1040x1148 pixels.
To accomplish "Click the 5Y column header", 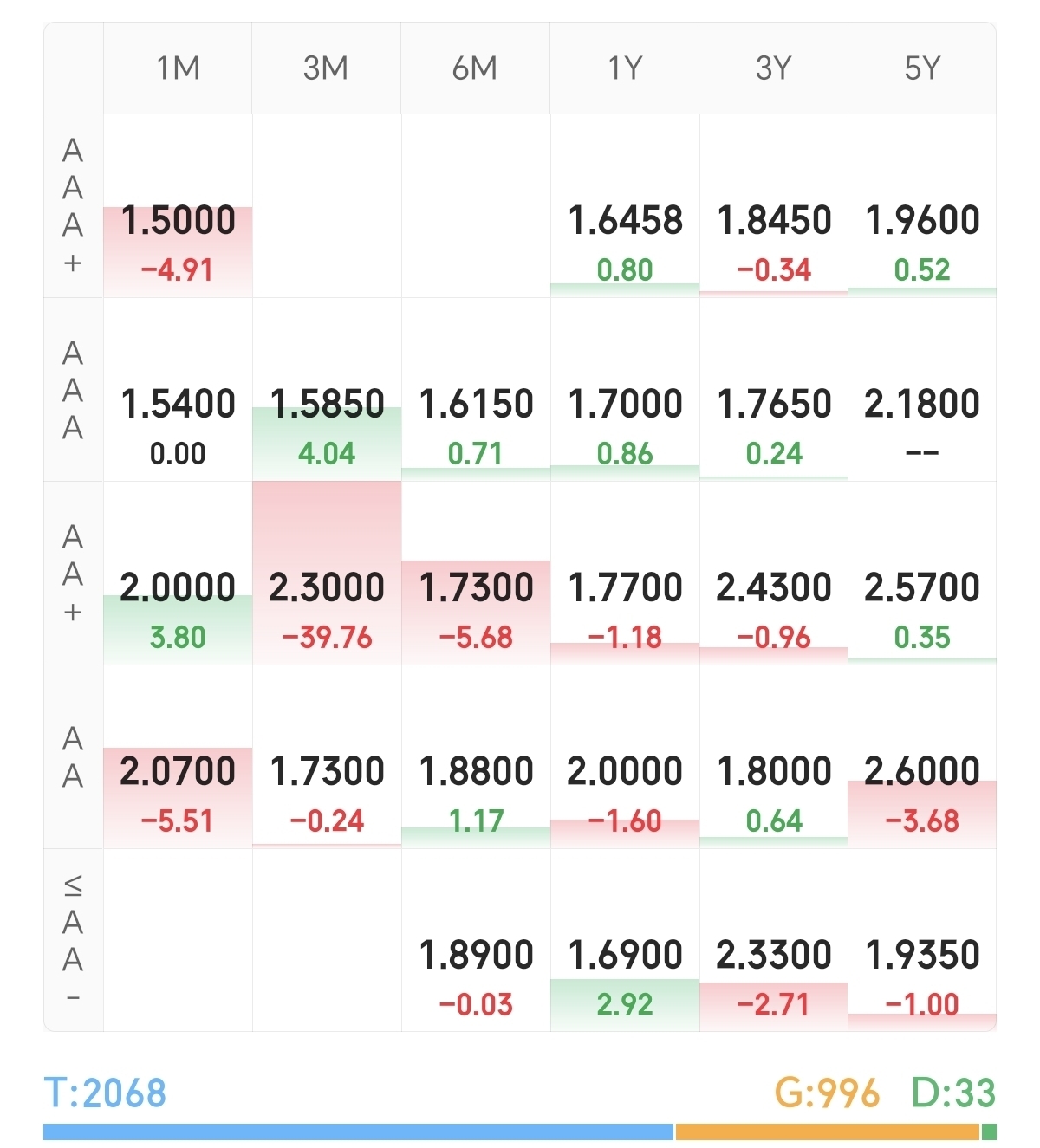I will tap(922, 68).
